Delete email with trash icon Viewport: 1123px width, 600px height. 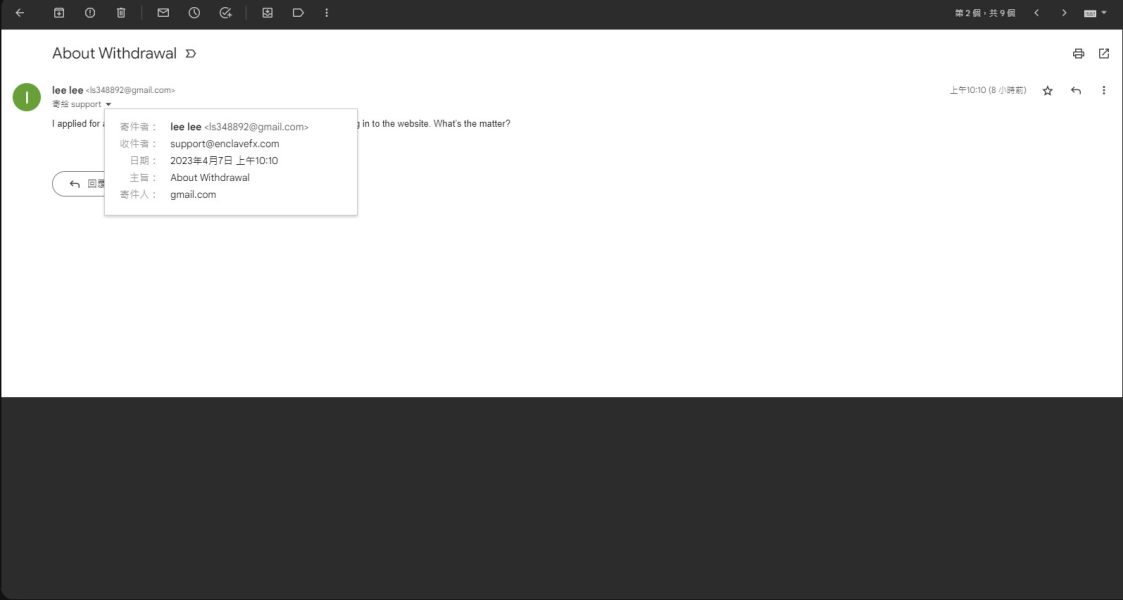[x=121, y=13]
